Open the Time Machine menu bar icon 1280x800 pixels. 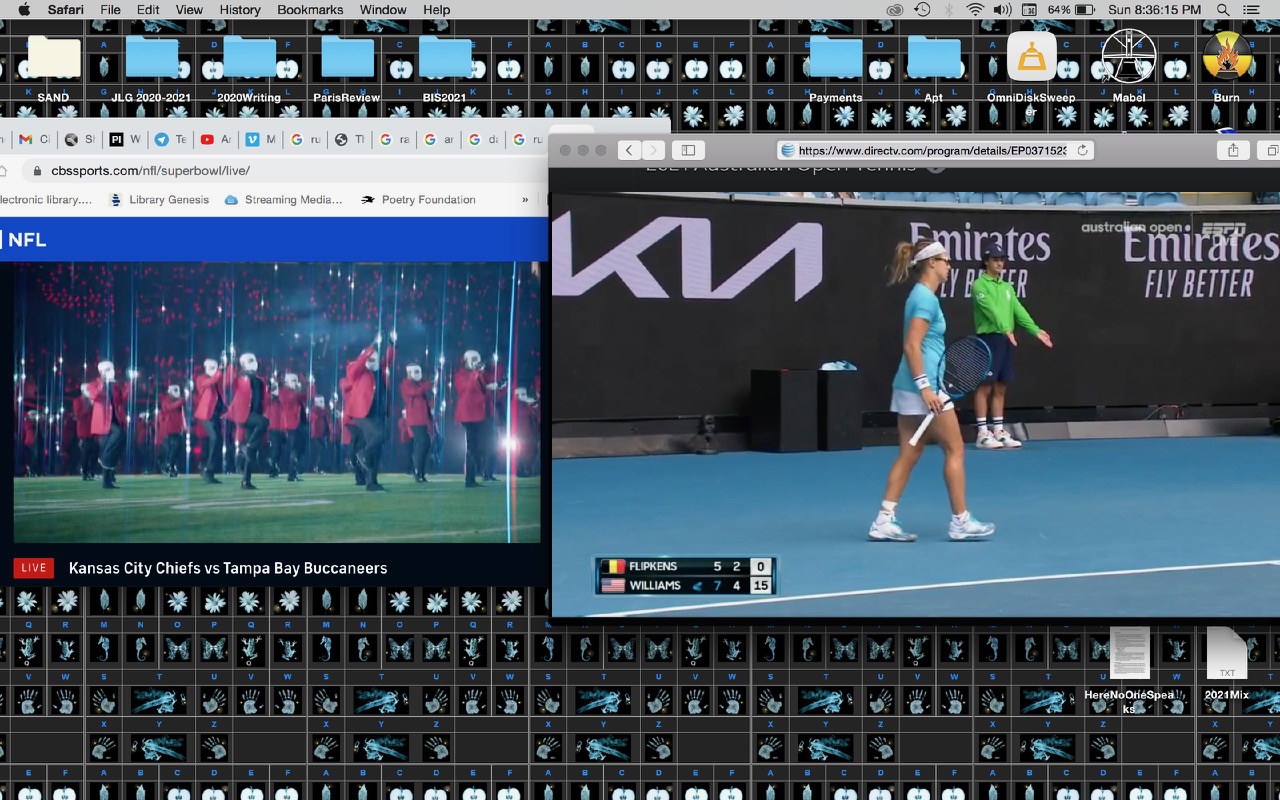coord(922,10)
